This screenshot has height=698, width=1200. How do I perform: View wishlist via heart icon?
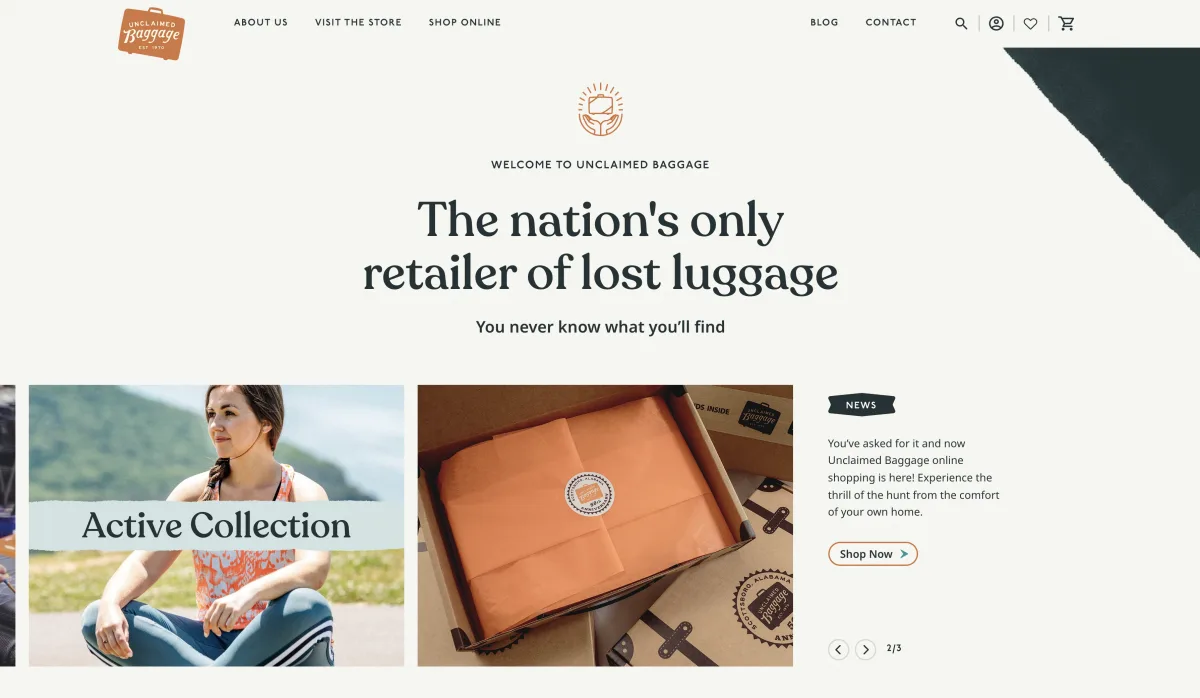tap(1030, 23)
